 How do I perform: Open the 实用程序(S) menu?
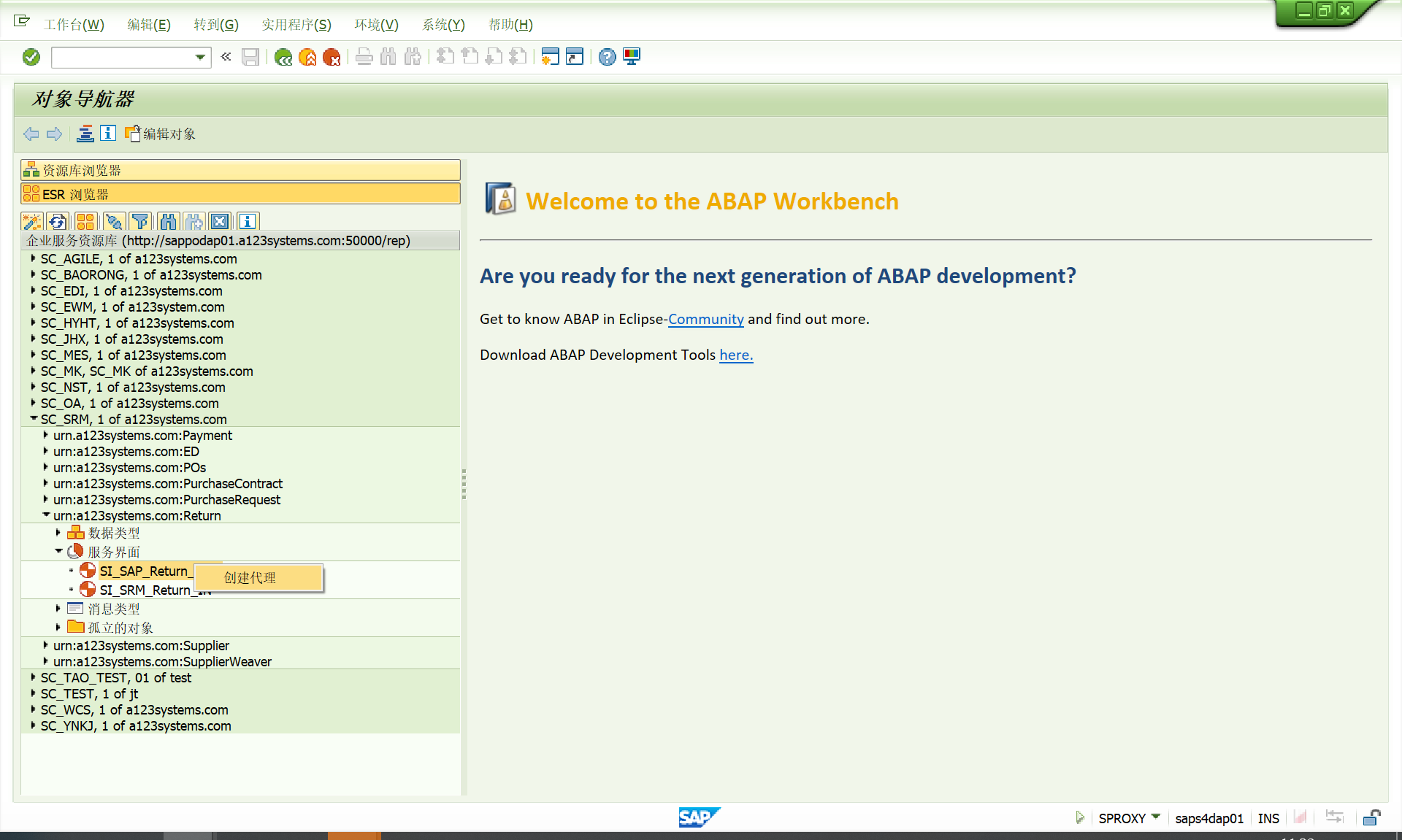tap(296, 25)
